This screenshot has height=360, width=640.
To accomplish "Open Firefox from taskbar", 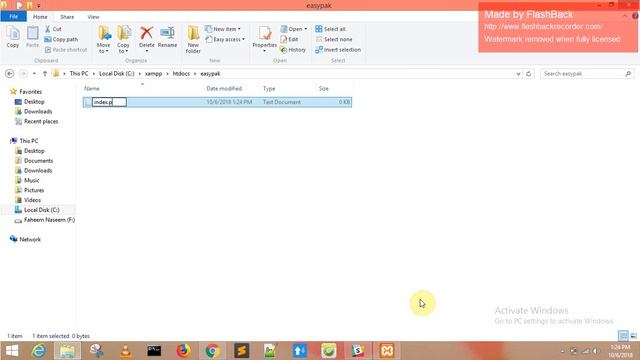I will pos(183,351).
